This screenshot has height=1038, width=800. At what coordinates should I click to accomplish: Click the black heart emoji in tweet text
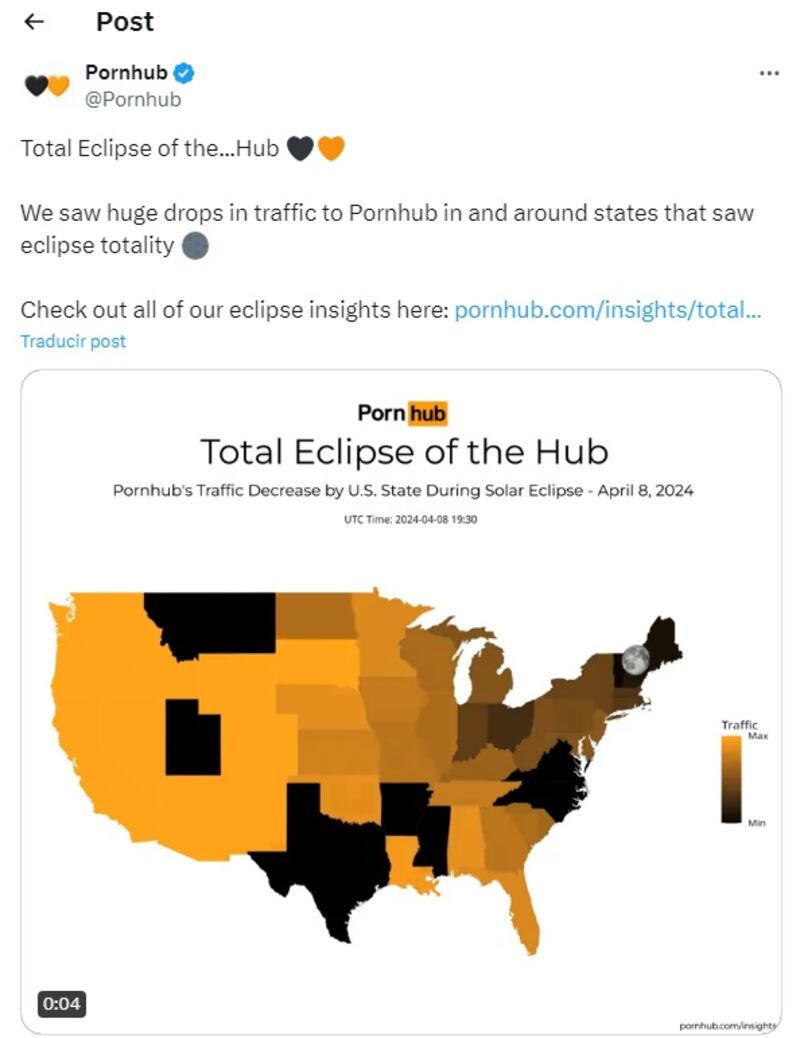300,149
